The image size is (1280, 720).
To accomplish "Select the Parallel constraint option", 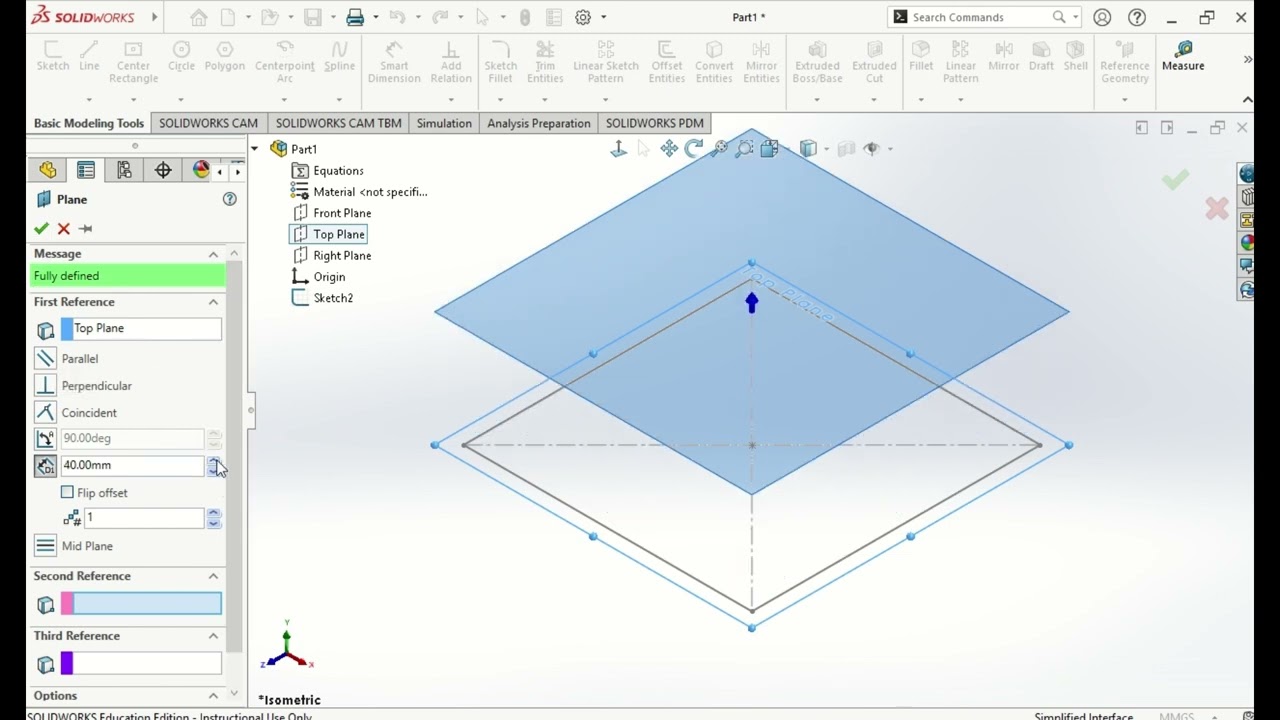I will click(x=45, y=358).
